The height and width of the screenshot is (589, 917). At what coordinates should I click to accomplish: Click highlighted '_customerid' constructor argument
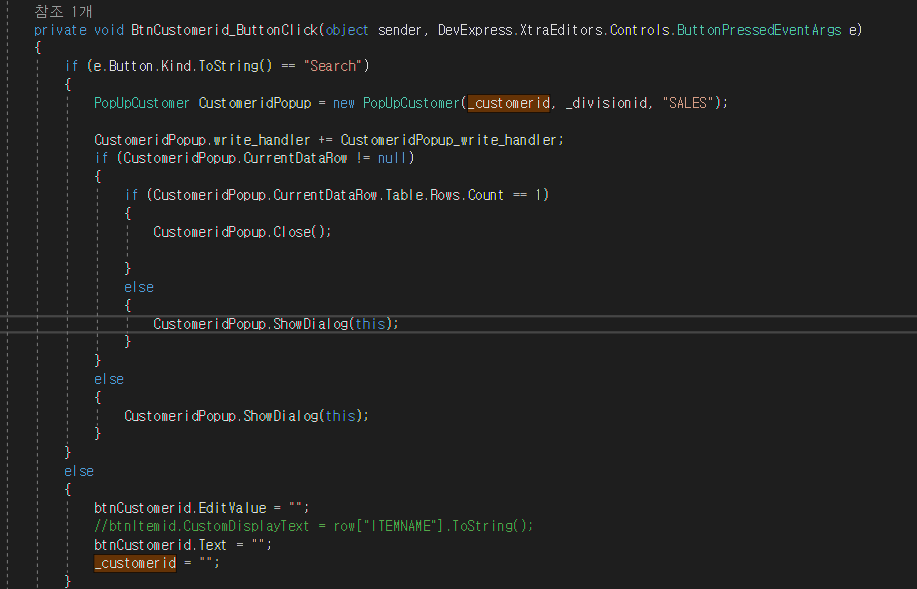pos(509,103)
